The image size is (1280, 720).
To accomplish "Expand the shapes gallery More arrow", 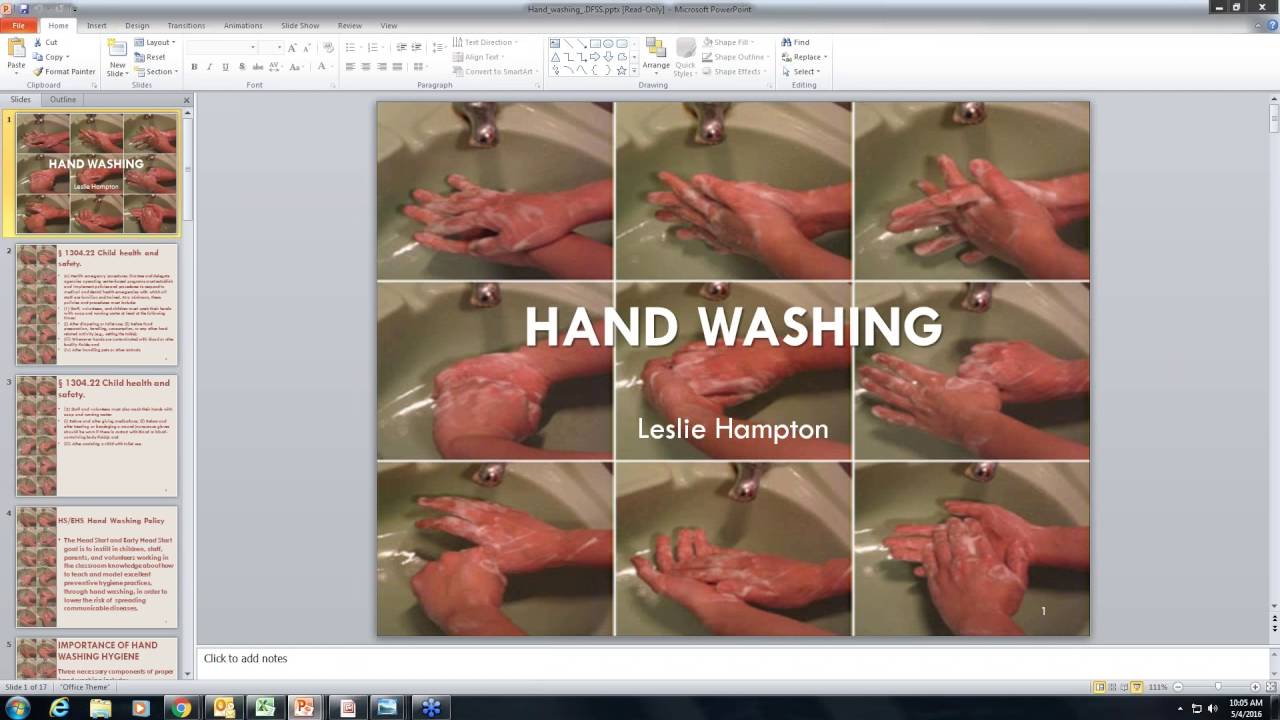I will tap(634, 71).
